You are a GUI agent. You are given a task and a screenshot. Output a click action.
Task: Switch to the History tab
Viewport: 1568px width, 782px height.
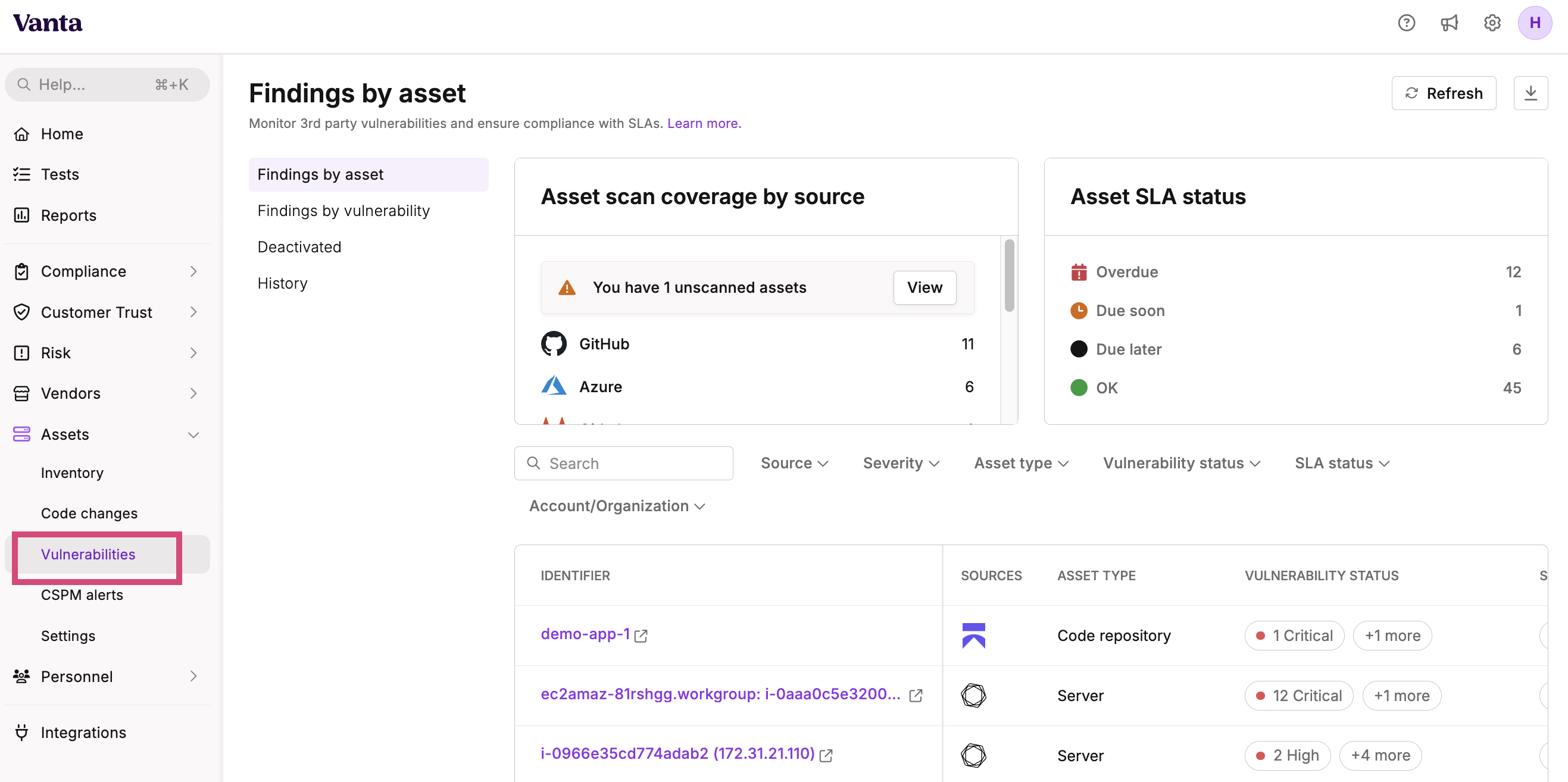coord(282,284)
